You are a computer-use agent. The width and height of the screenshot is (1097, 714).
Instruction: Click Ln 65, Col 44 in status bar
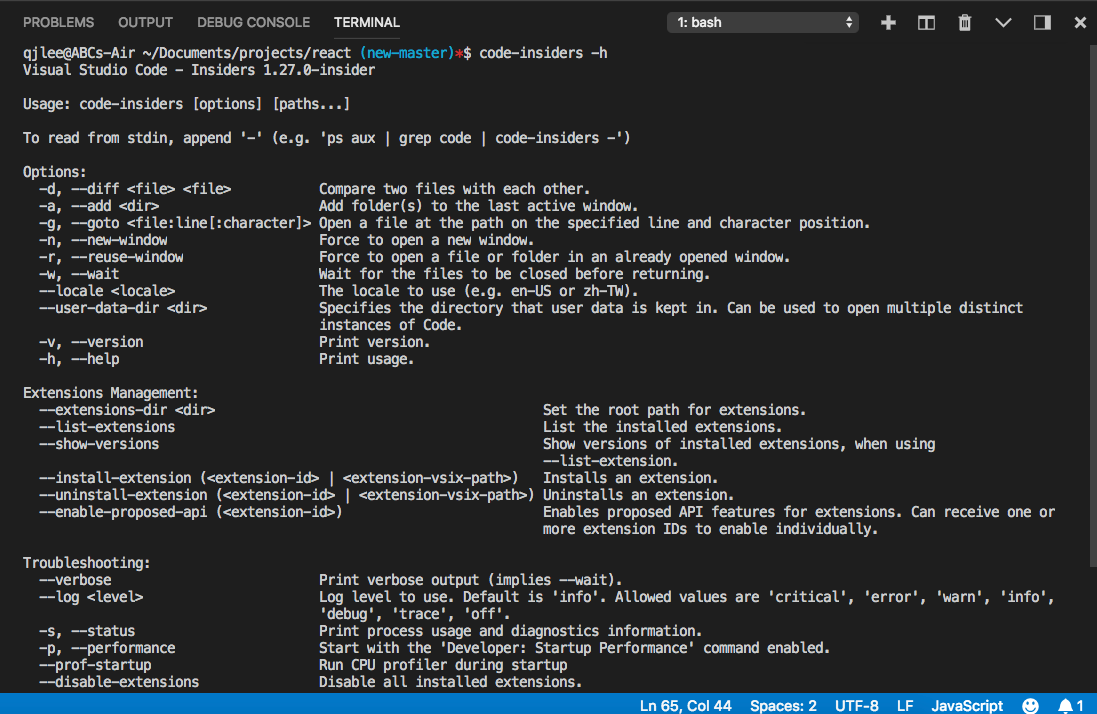click(x=686, y=706)
